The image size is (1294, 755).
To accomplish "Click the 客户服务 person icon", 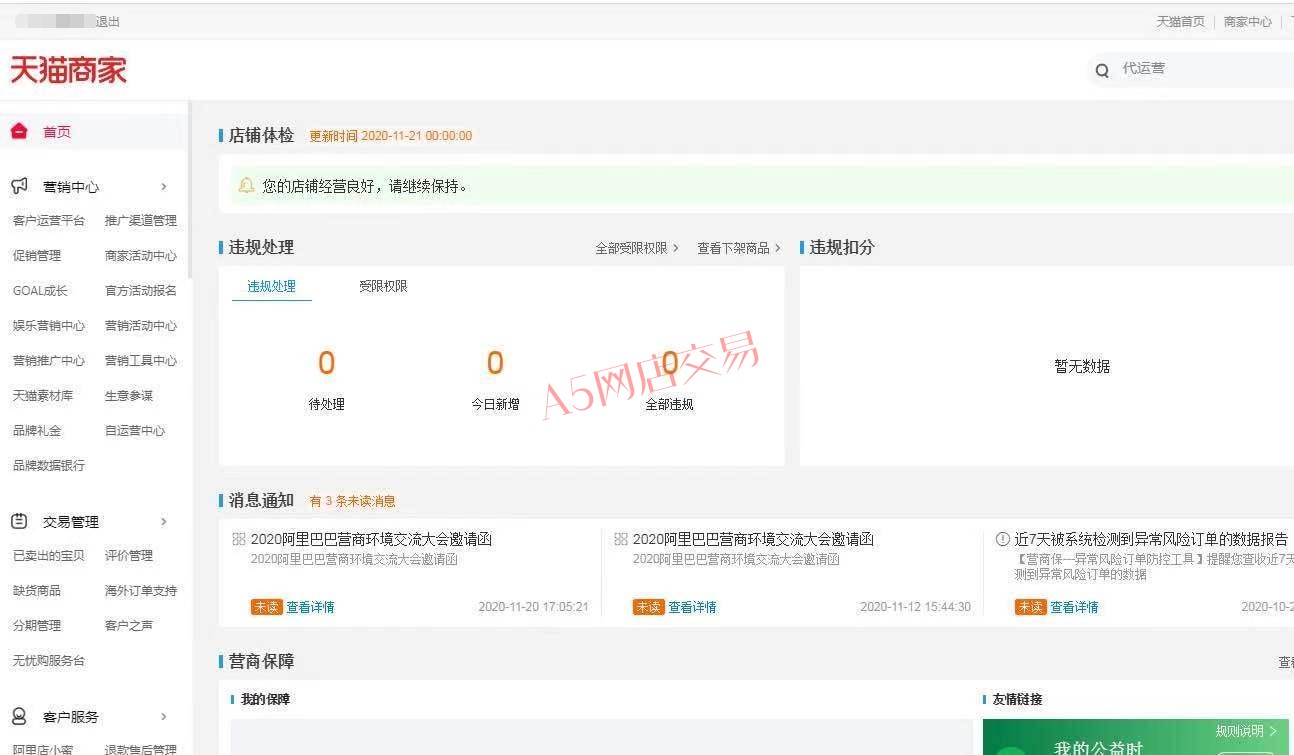I will [19, 716].
